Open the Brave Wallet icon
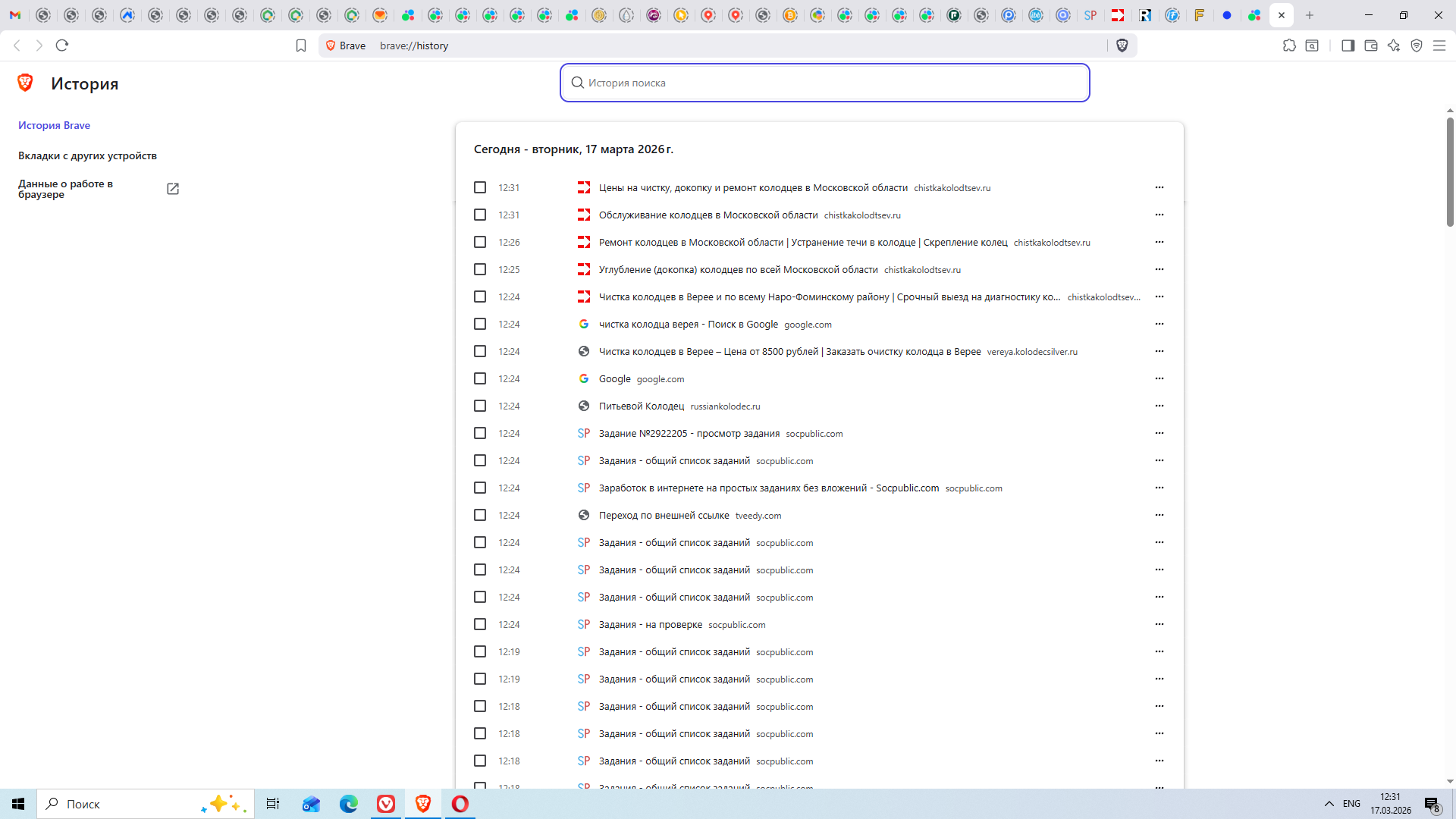The image size is (1456, 819). pyautogui.click(x=1370, y=45)
